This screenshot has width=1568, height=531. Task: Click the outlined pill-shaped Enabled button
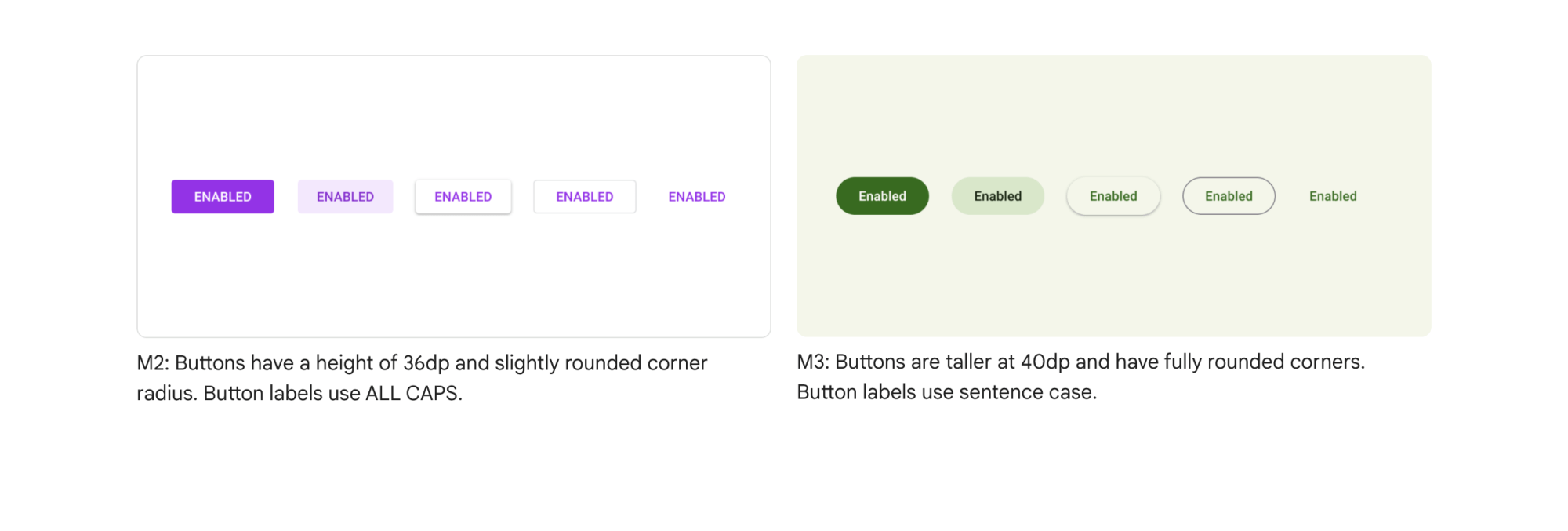[1229, 196]
